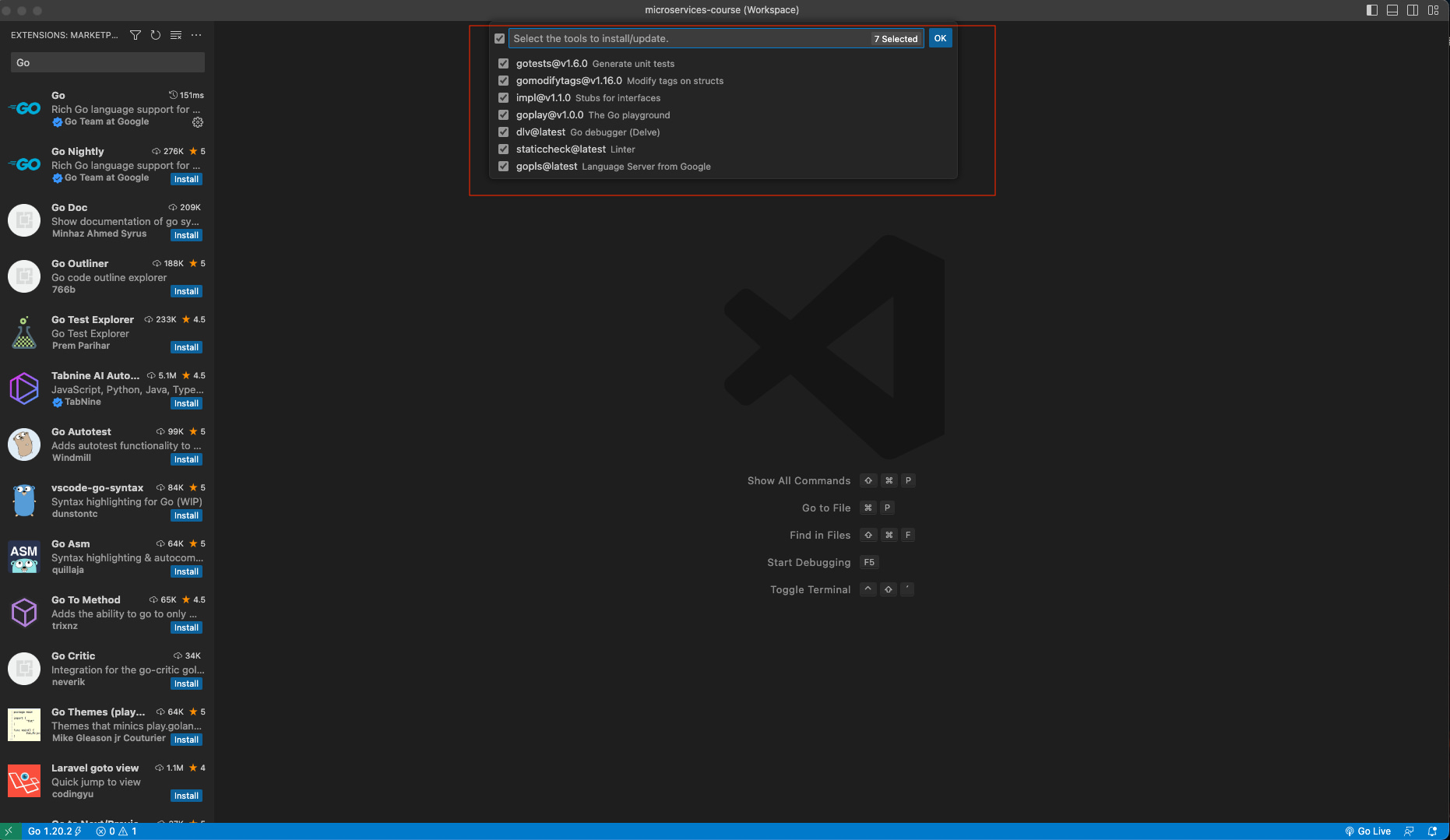1450x840 pixels.
Task: Uncheck gopls@latest language server tool
Action: point(504,167)
